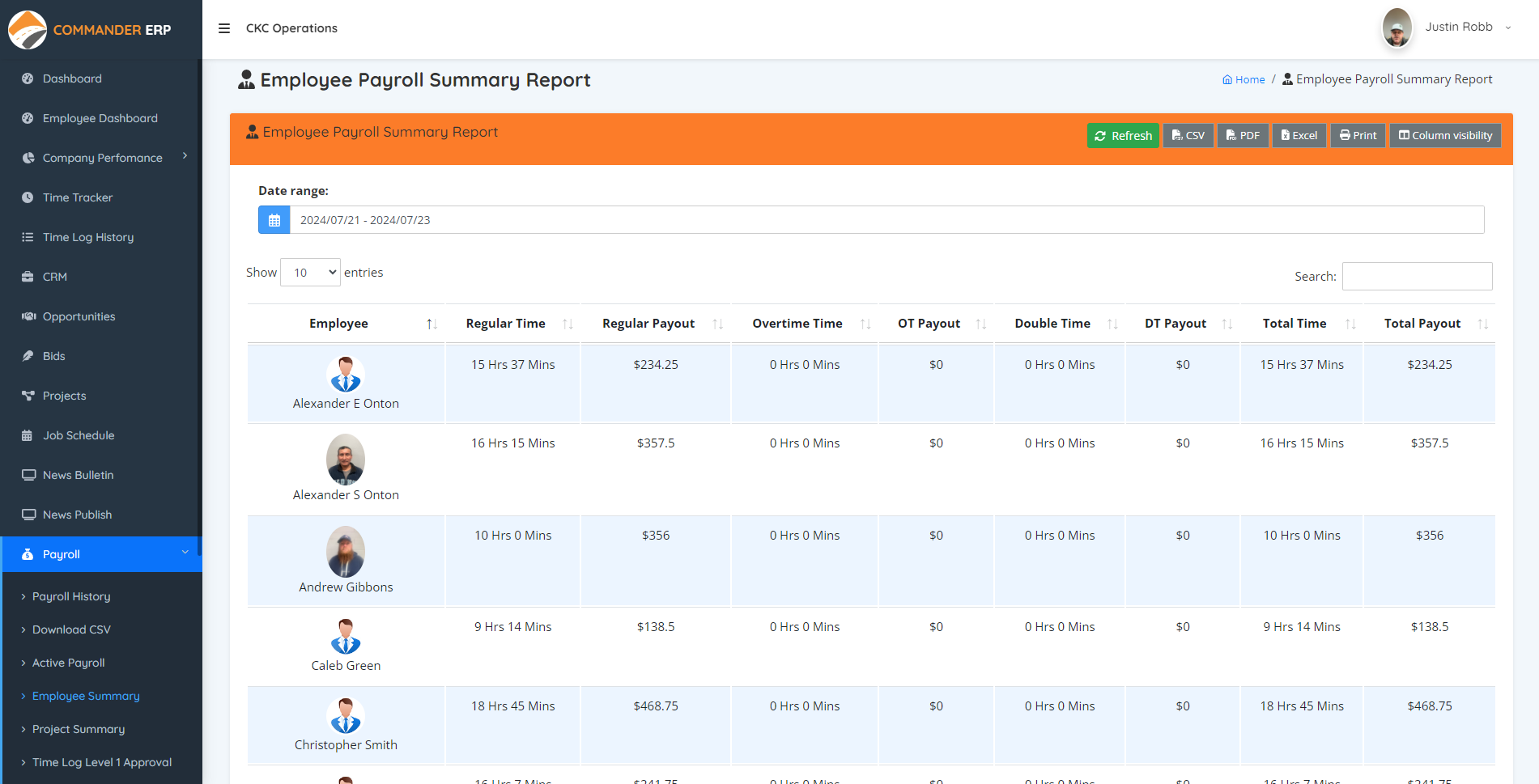Click the Commander ERP logo
1539x784 pixels.
tap(90, 30)
